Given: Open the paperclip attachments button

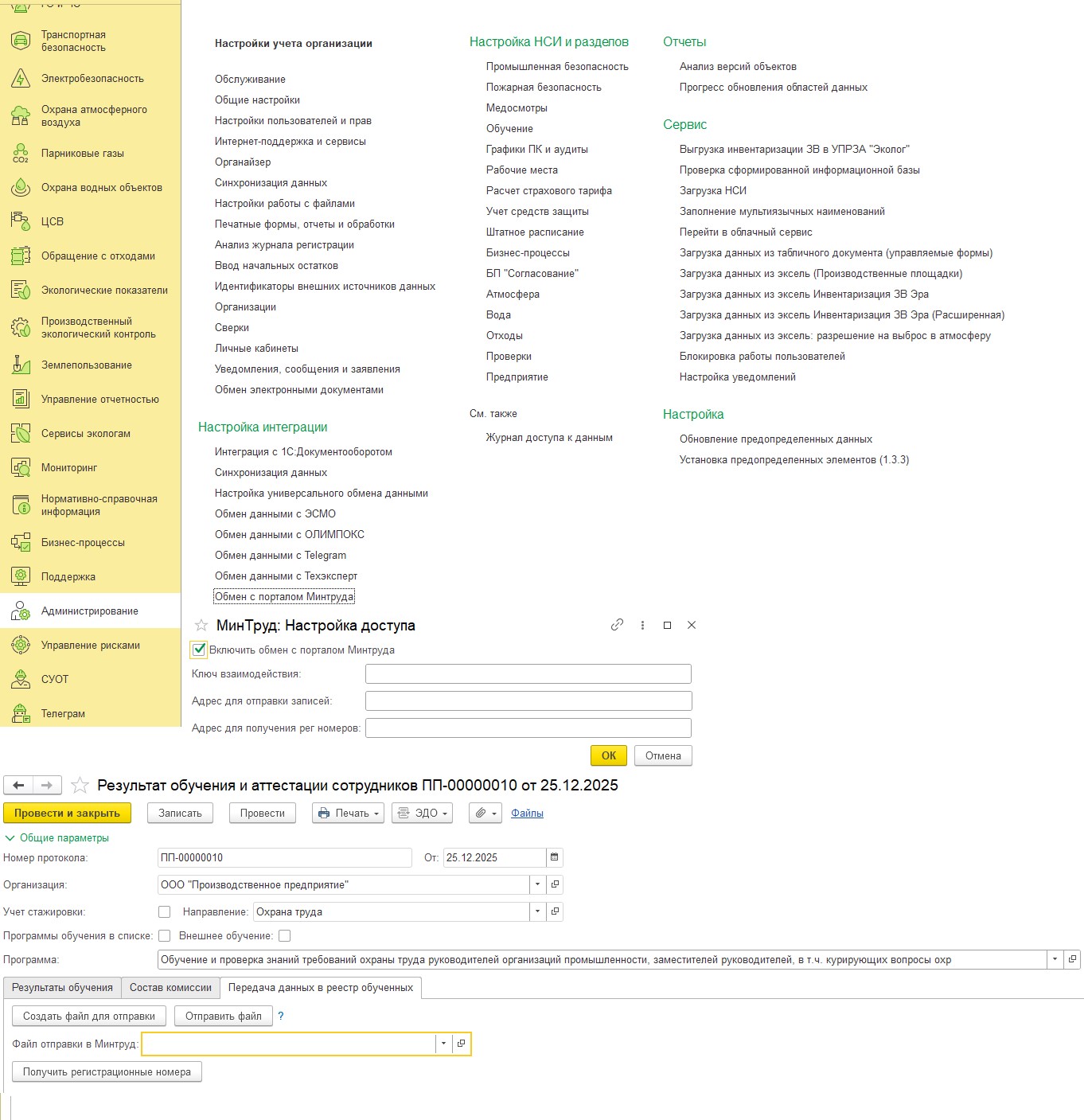Looking at the screenshot, I should click(x=484, y=813).
